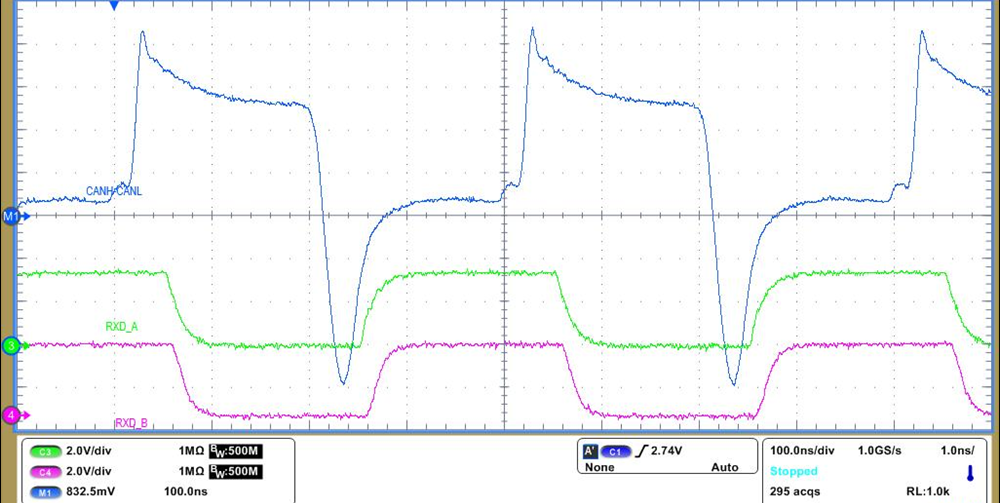Click the M1 math badge in readout

[45, 491]
